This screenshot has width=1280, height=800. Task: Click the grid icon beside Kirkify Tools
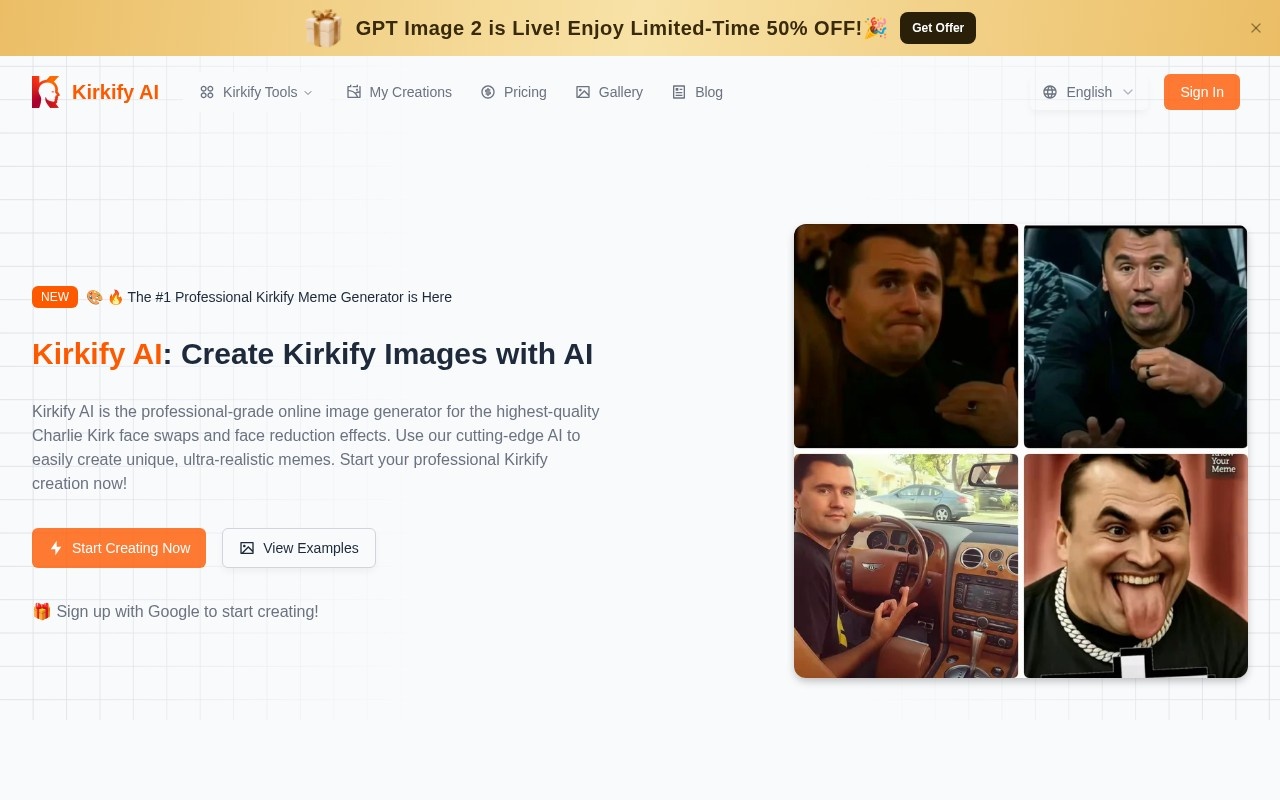[207, 92]
